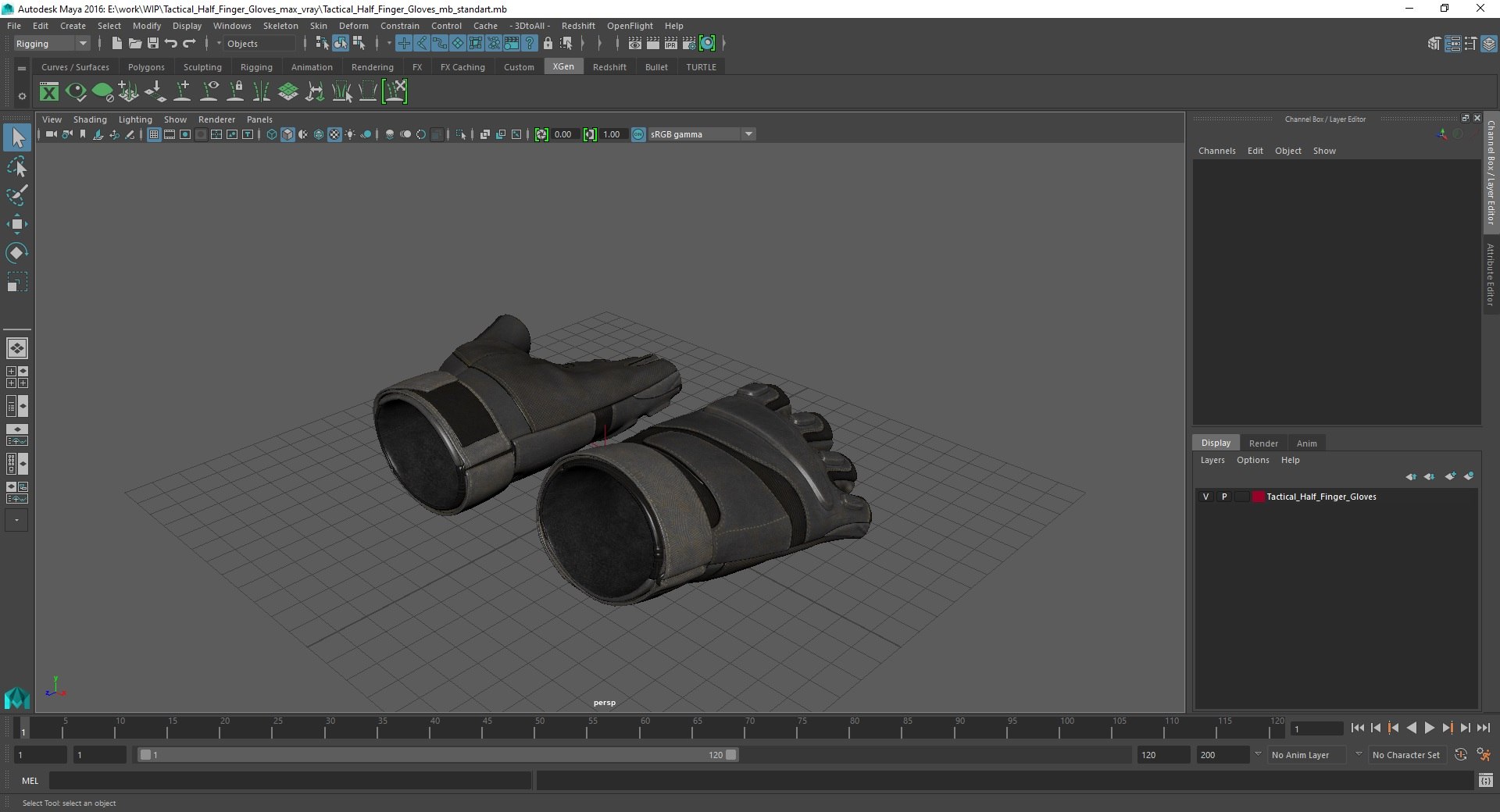Toggle the viewport grid display
The width and height of the screenshot is (1500, 812).
click(x=154, y=134)
